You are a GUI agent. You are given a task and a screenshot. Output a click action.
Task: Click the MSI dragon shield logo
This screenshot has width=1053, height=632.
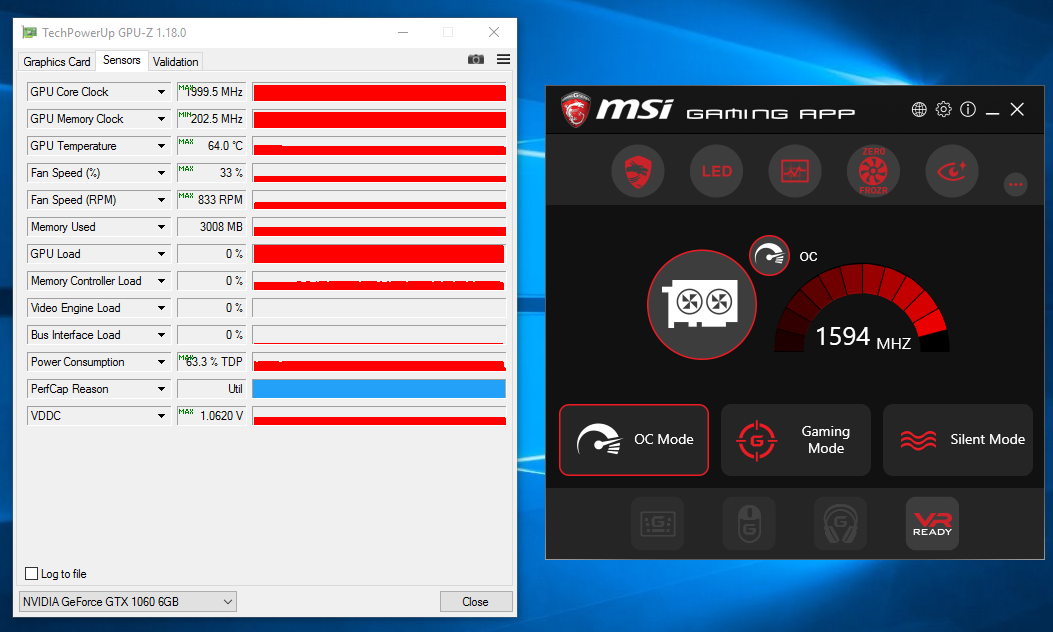(x=575, y=109)
